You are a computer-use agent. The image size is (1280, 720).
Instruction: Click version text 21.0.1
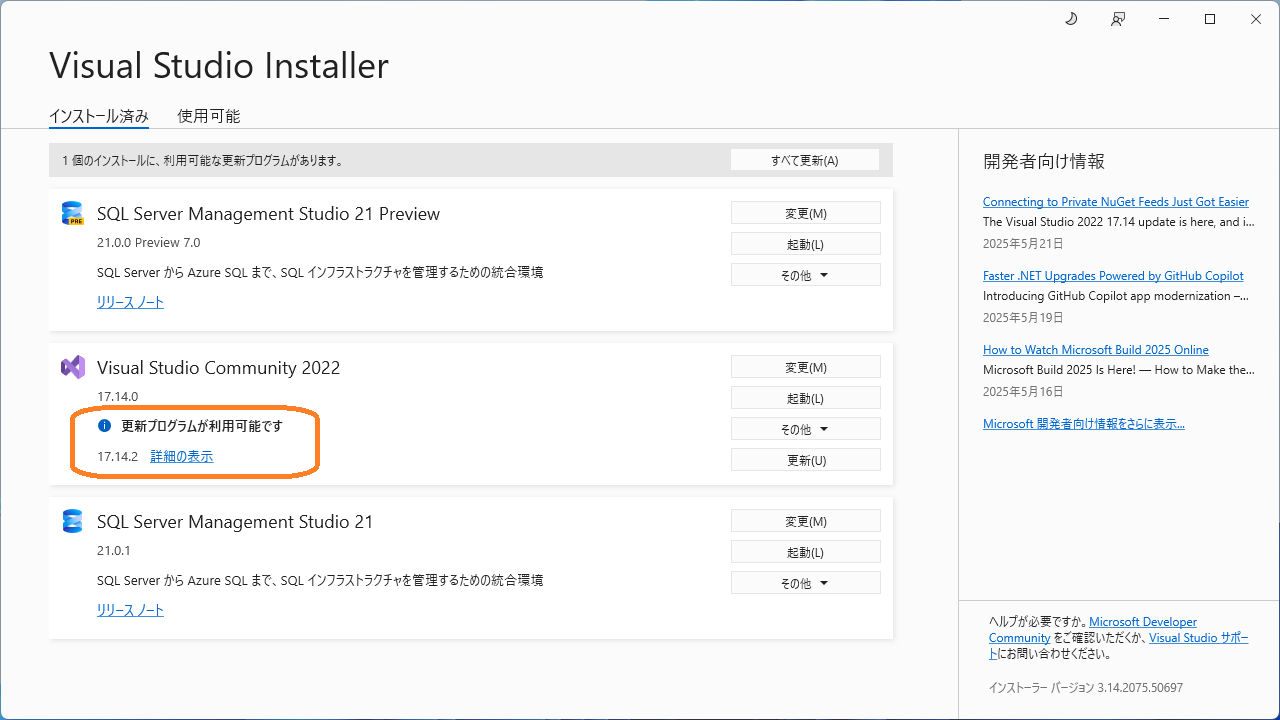point(114,551)
